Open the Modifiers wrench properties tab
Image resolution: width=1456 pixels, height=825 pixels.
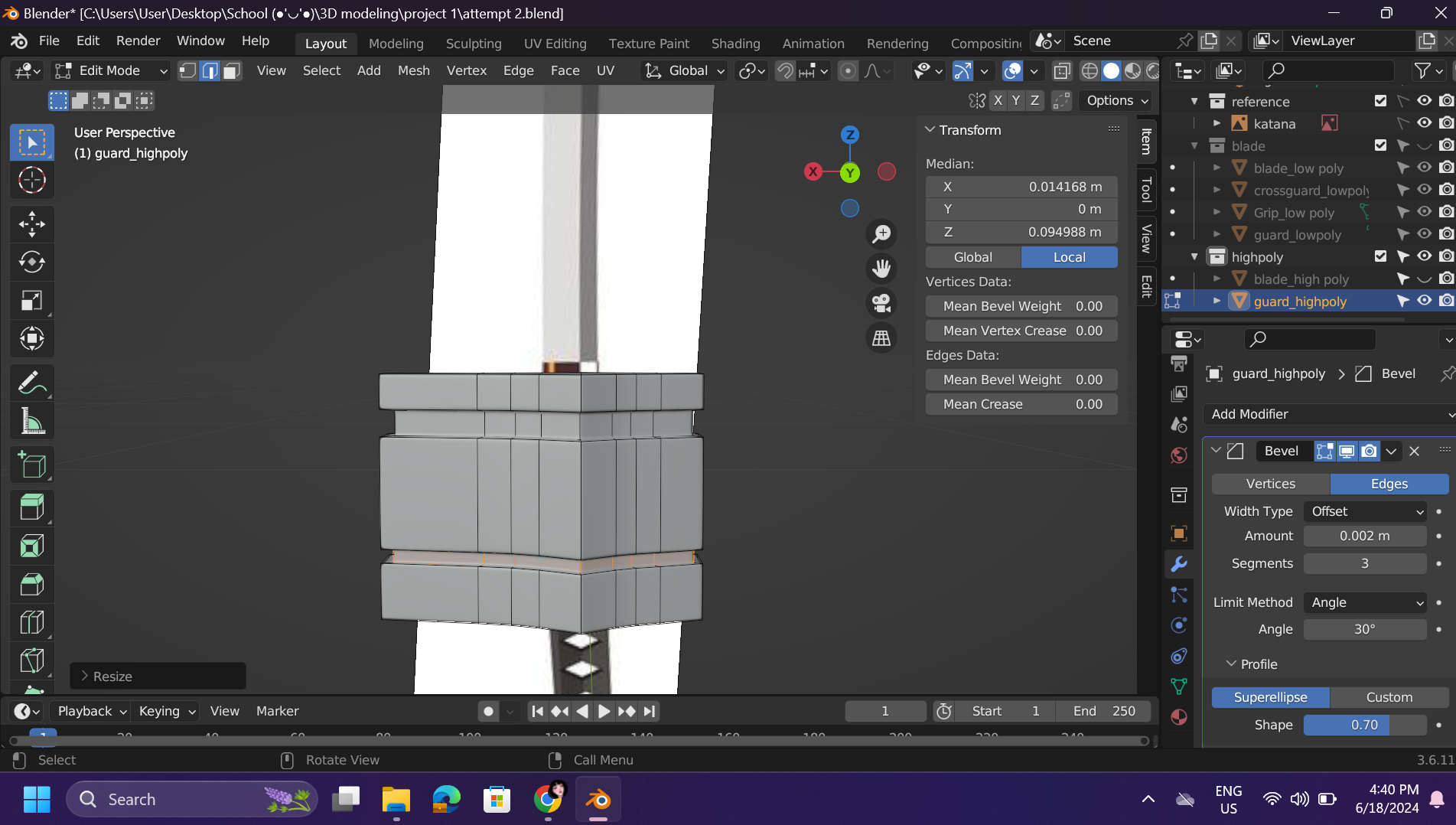tap(1179, 564)
